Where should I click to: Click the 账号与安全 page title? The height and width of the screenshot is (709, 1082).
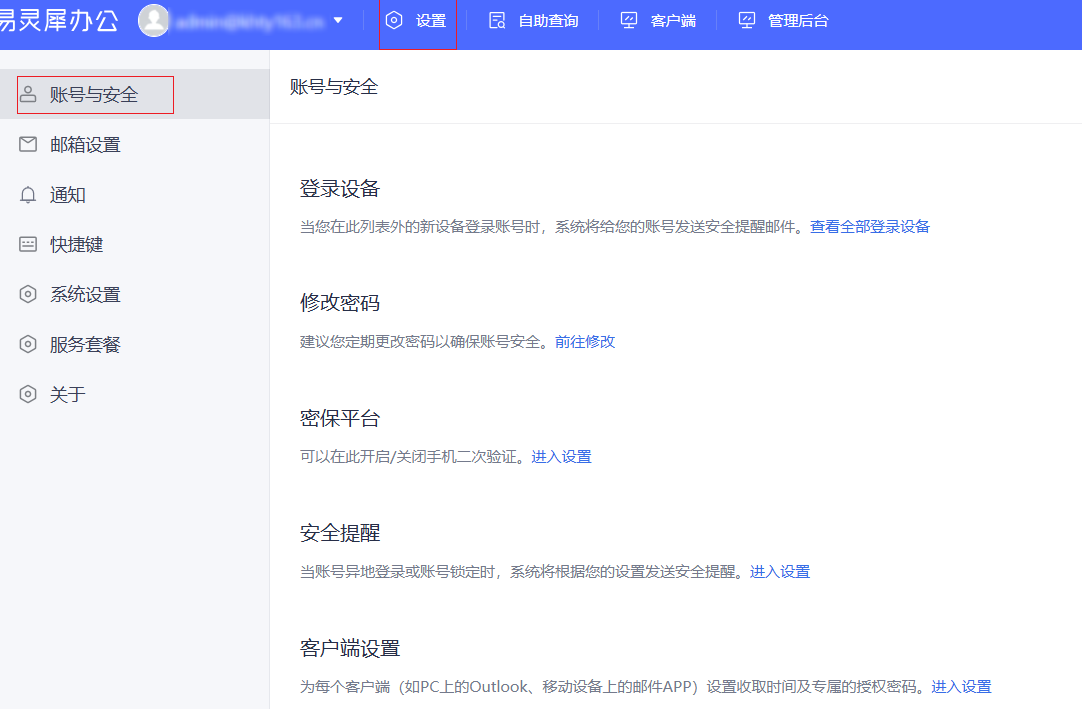pos(334,87)
